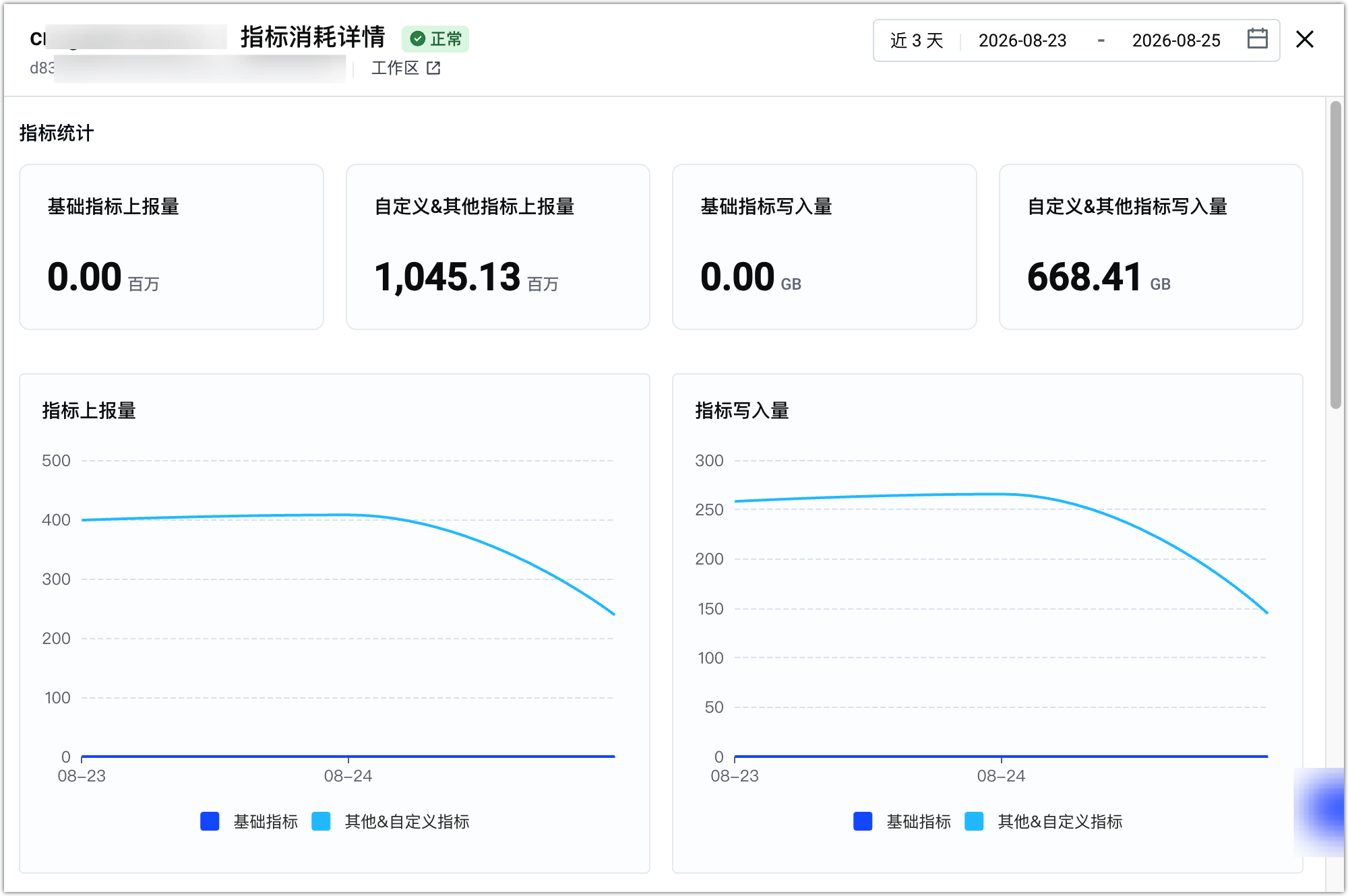Click the green 正常 status check icon

[x=418, y=39]
